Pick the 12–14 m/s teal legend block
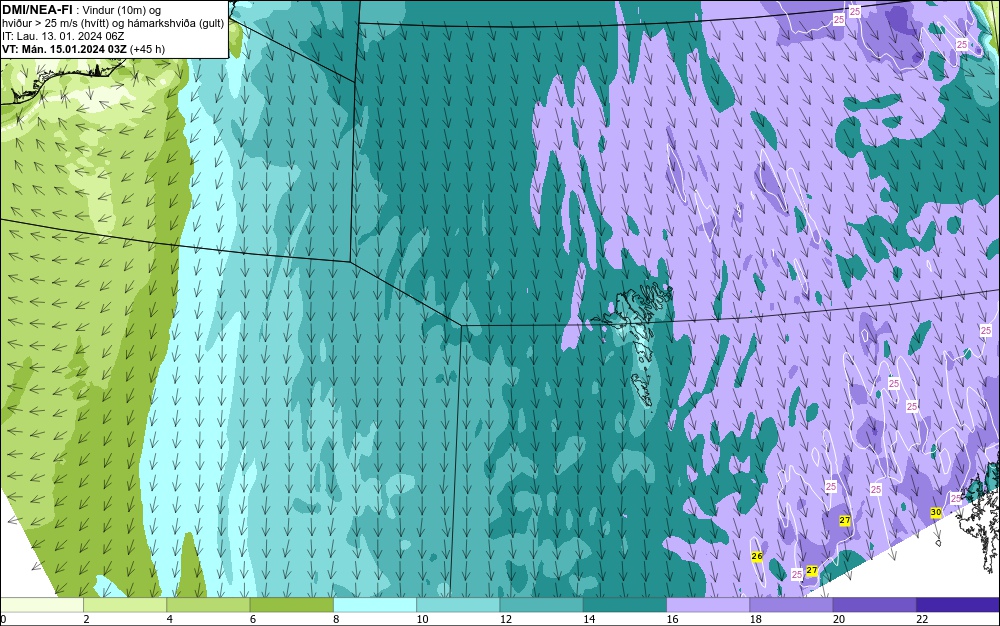 coord(541,605)
